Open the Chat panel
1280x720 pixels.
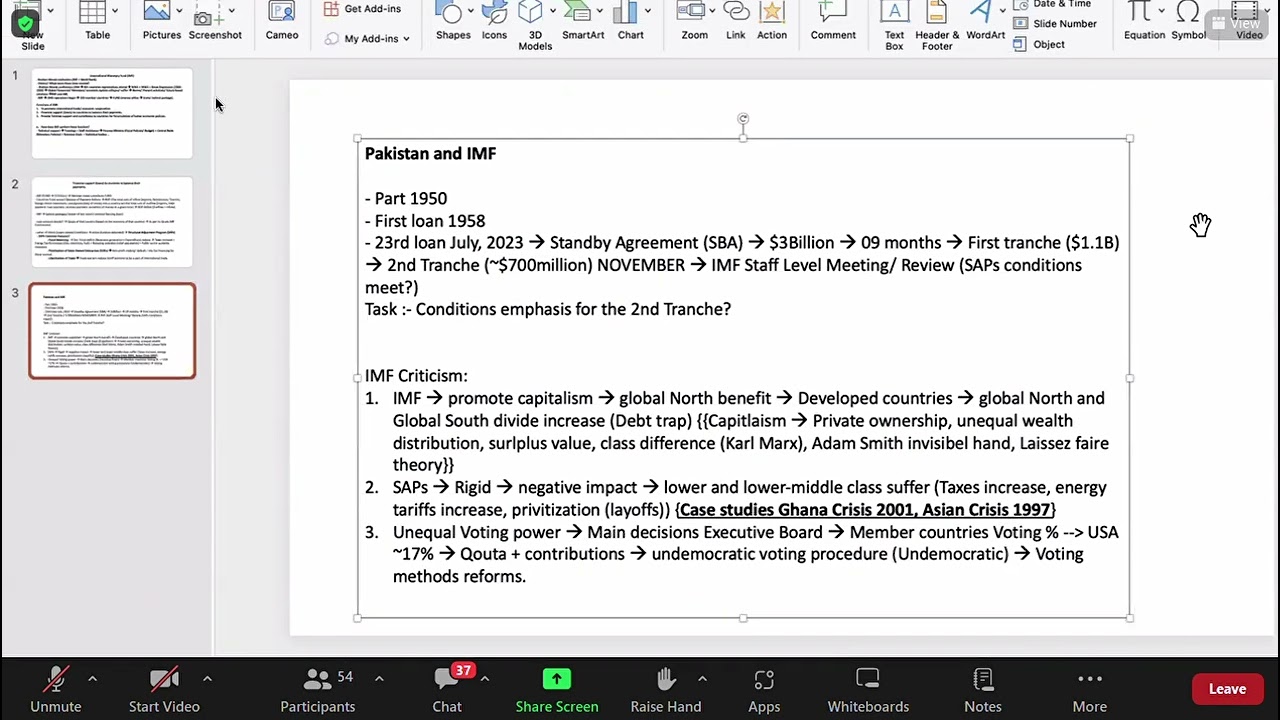[x=447, y=690]
